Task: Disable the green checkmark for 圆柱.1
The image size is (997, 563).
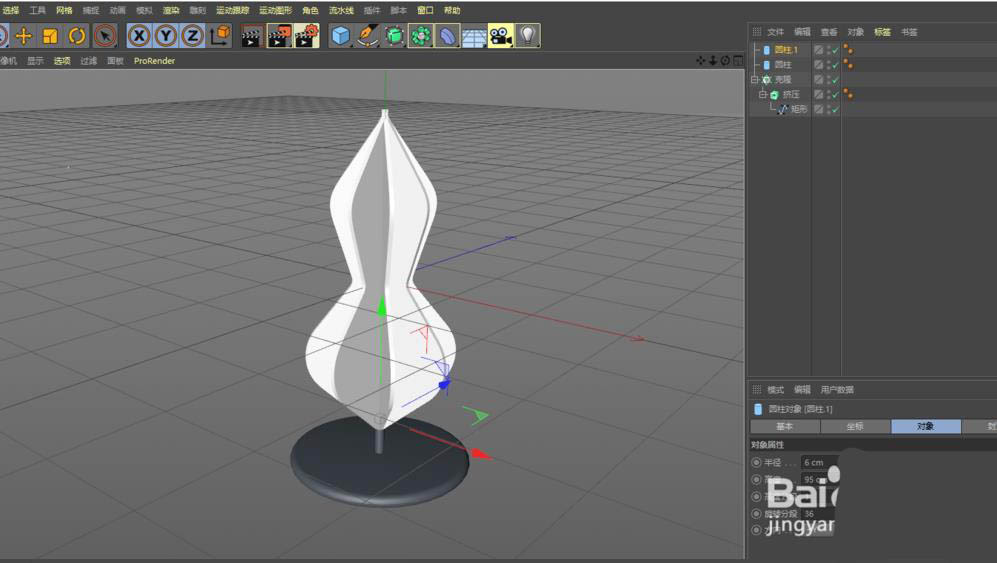Action: (834, 50)
